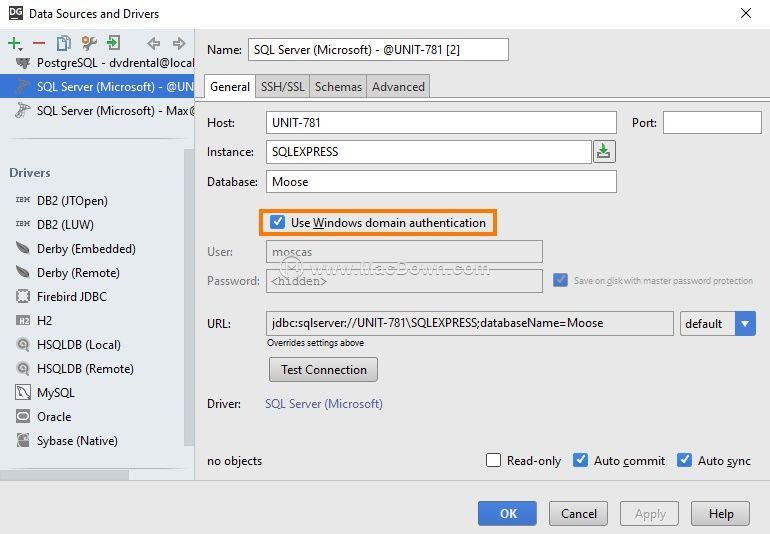The height and width of the screenshot is (534, 770).
Task: Click the duplicate data source icon
Action: tap(64, 43)
